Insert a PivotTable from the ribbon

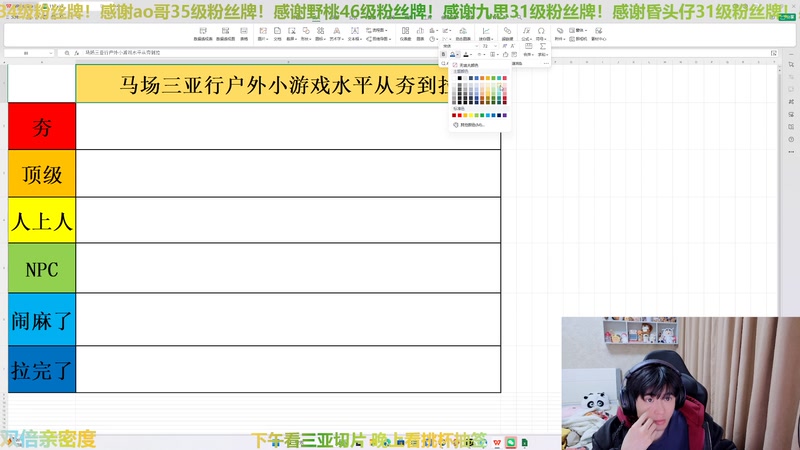click(203, 34)
